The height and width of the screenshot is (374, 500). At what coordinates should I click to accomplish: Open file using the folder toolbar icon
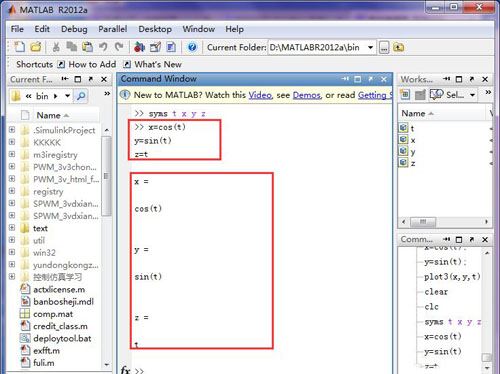(36, 47)
